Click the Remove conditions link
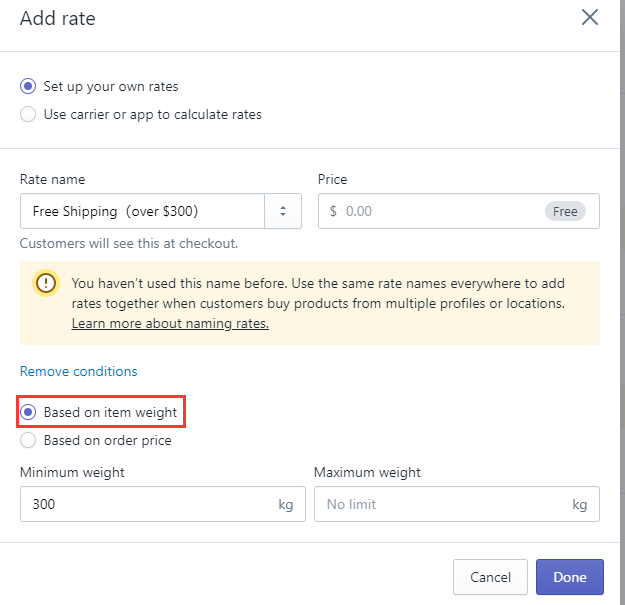This screenshot has height=605, width=625. 79,371
